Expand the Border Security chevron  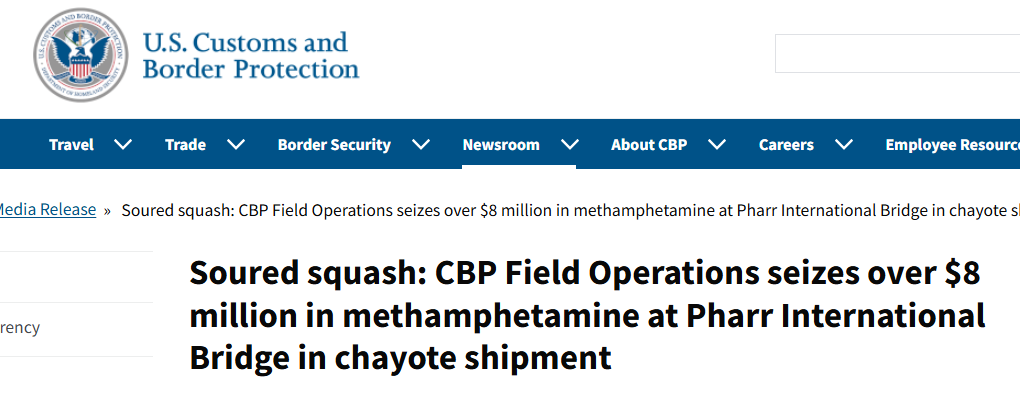[x=421, y=144]
